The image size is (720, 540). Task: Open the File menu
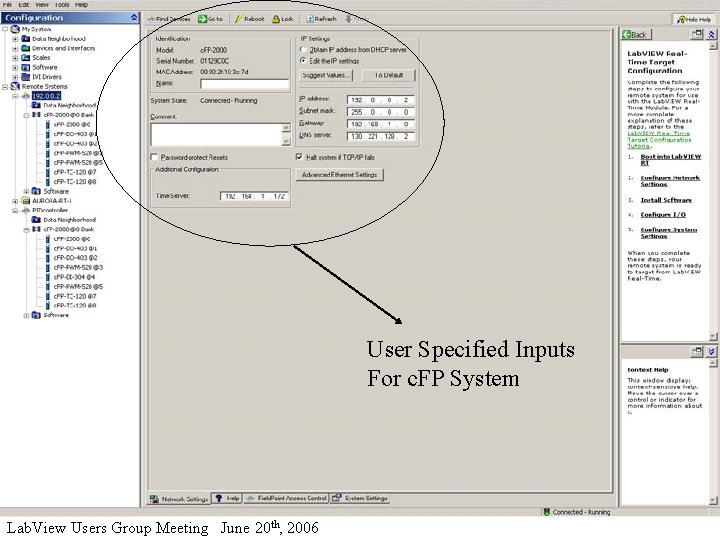coord(7,5)
